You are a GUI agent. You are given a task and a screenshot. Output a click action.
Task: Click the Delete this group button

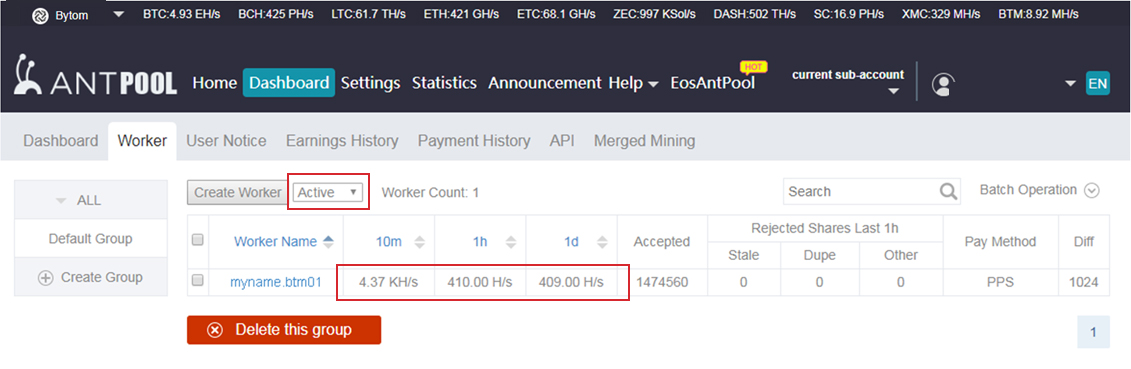tap(283, 330)
